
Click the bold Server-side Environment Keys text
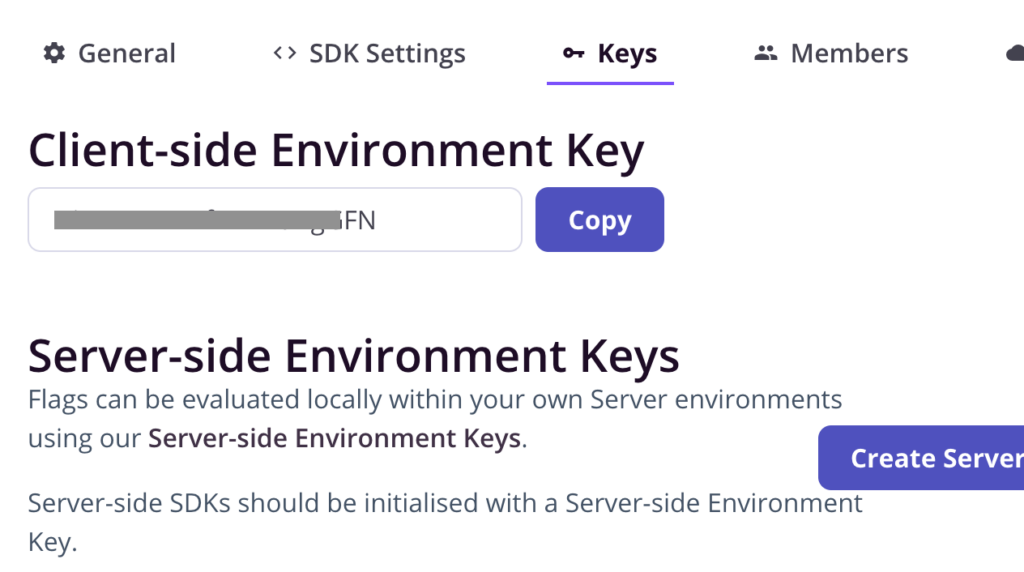tap(334, 438)
